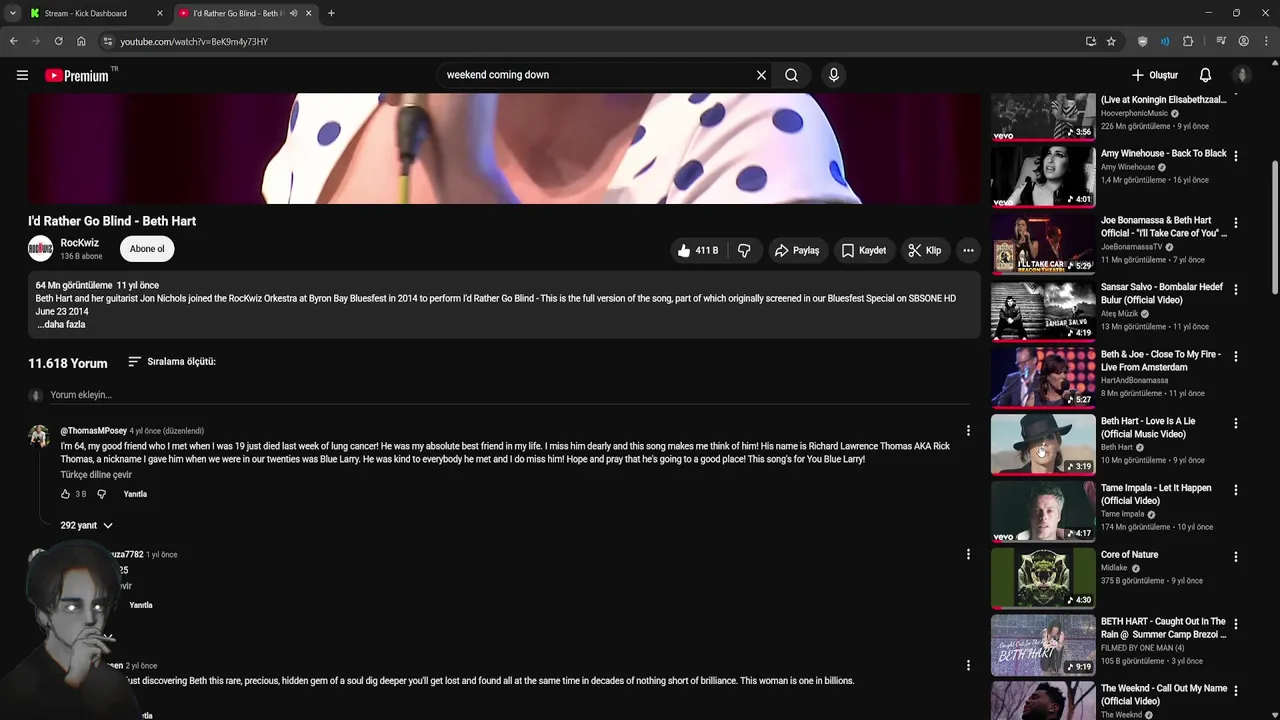Open more actions menu beside Klip
Screen dimensions: 1280x720
pyautogui.click(x=968, y=250)
